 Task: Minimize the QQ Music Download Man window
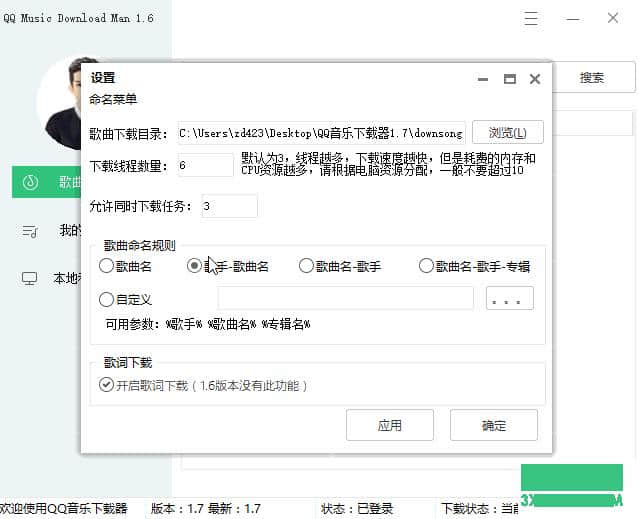(x=572, y=19)
